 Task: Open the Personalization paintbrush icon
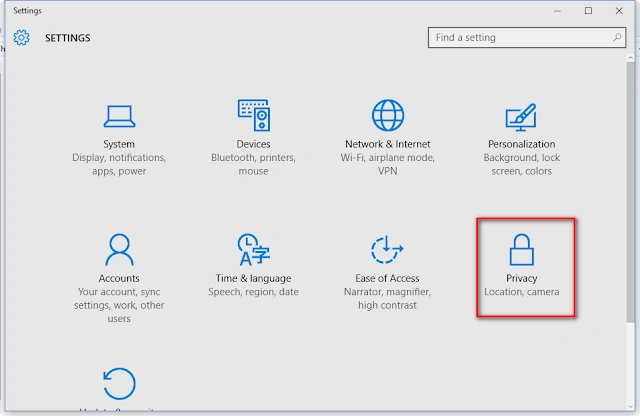coord(521,117)
